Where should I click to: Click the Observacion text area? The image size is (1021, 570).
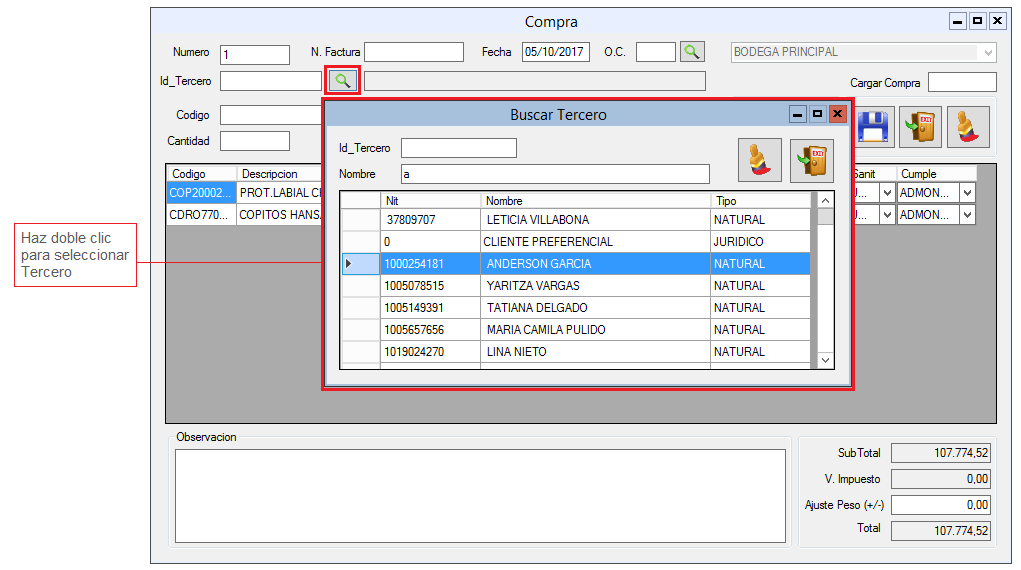480,495
